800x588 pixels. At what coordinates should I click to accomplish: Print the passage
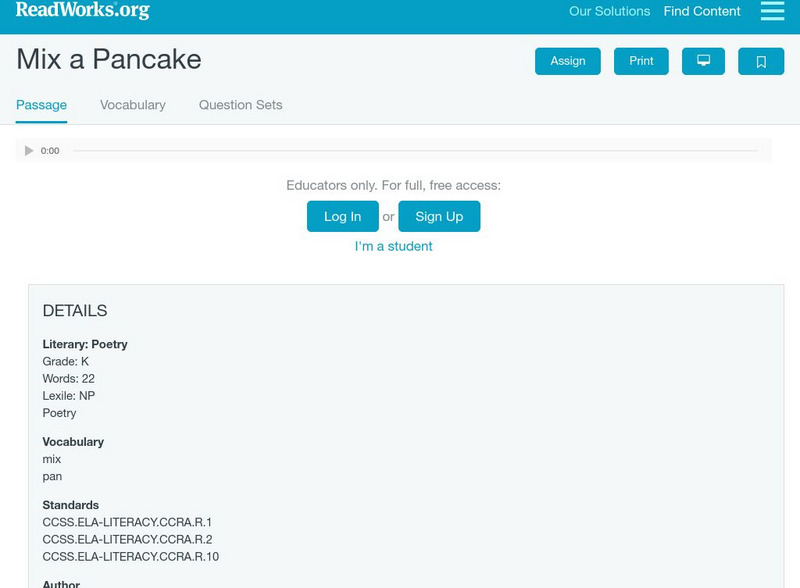(x=641, y=60)
